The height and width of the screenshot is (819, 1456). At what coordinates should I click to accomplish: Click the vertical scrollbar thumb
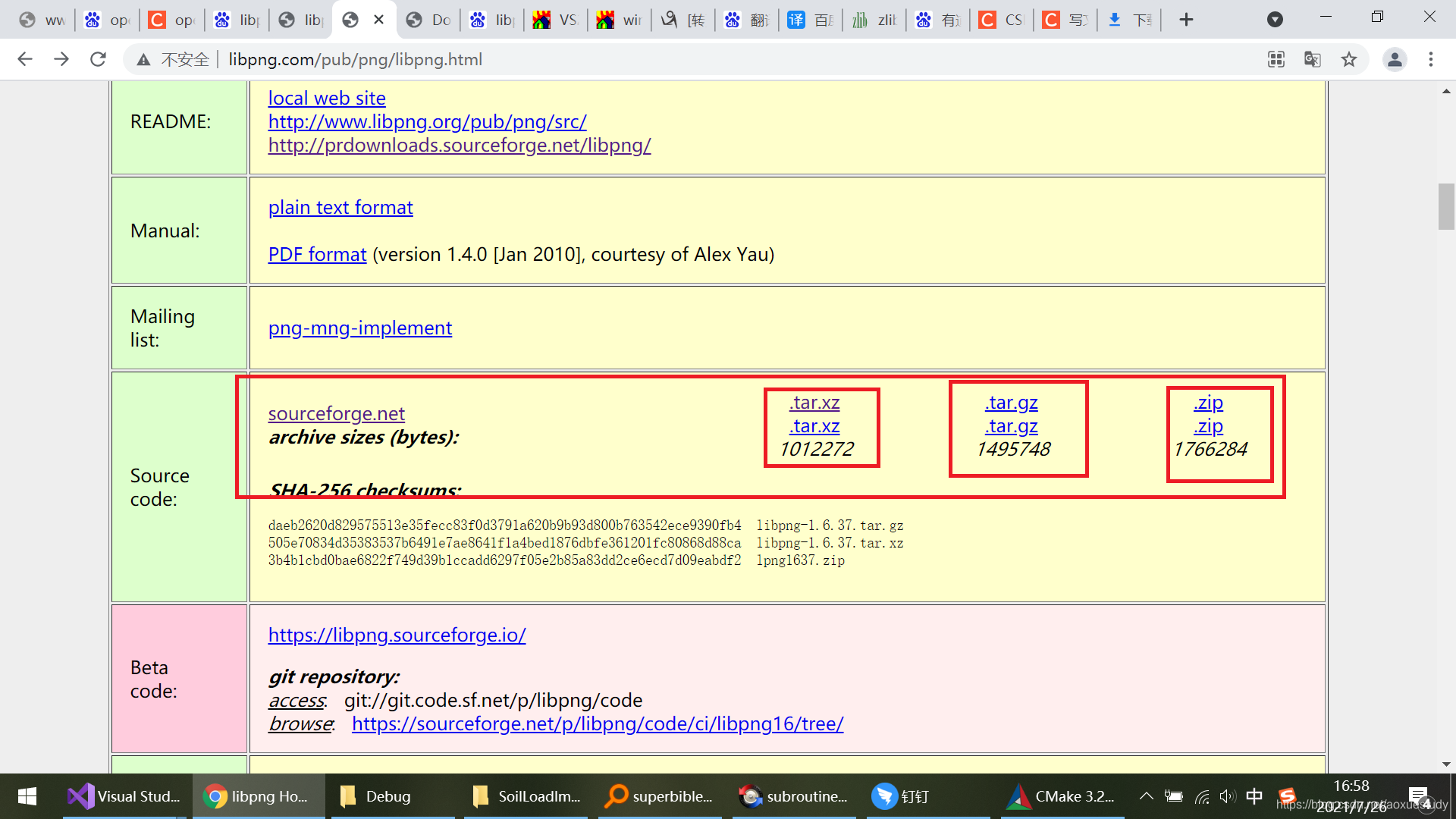click(x=1446, y=206)
